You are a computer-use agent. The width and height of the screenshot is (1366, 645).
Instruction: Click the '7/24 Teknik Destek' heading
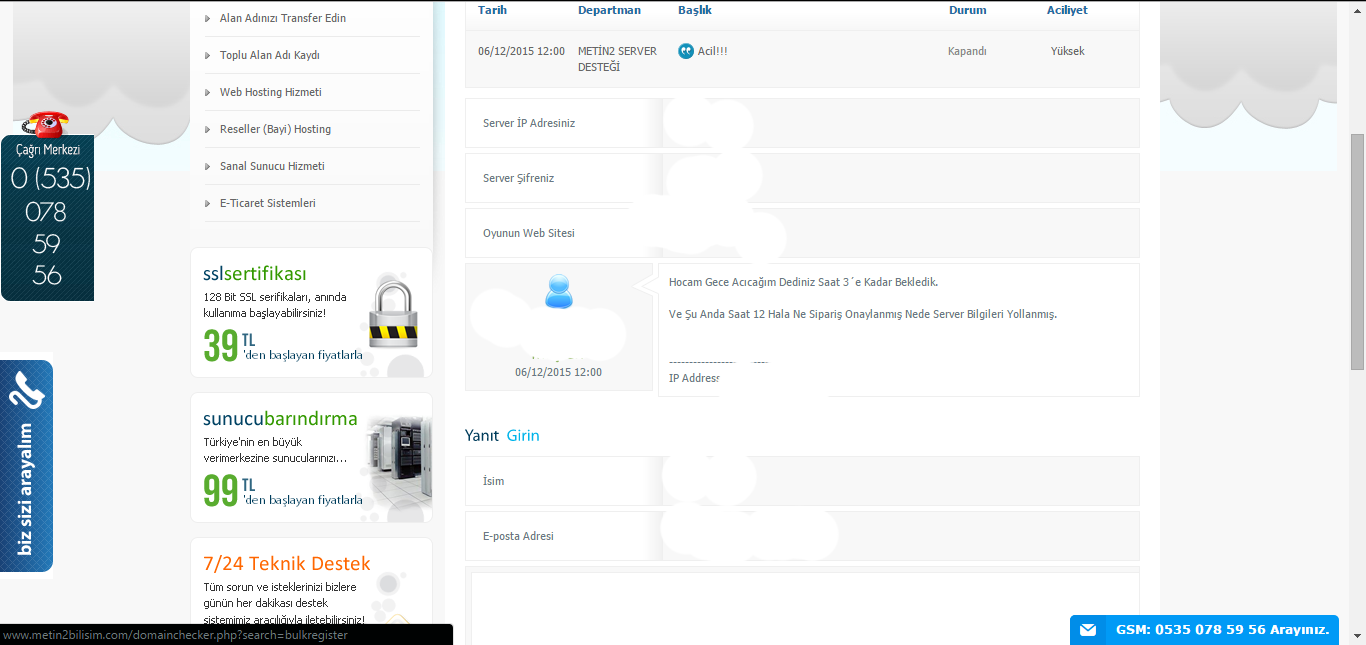click(287, 564)
